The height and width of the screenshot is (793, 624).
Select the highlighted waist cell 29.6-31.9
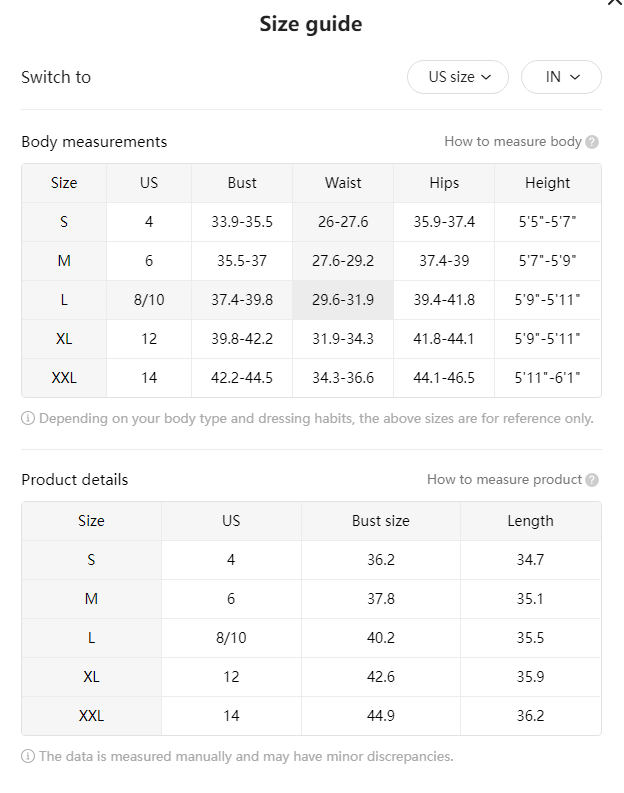[343, 300]
